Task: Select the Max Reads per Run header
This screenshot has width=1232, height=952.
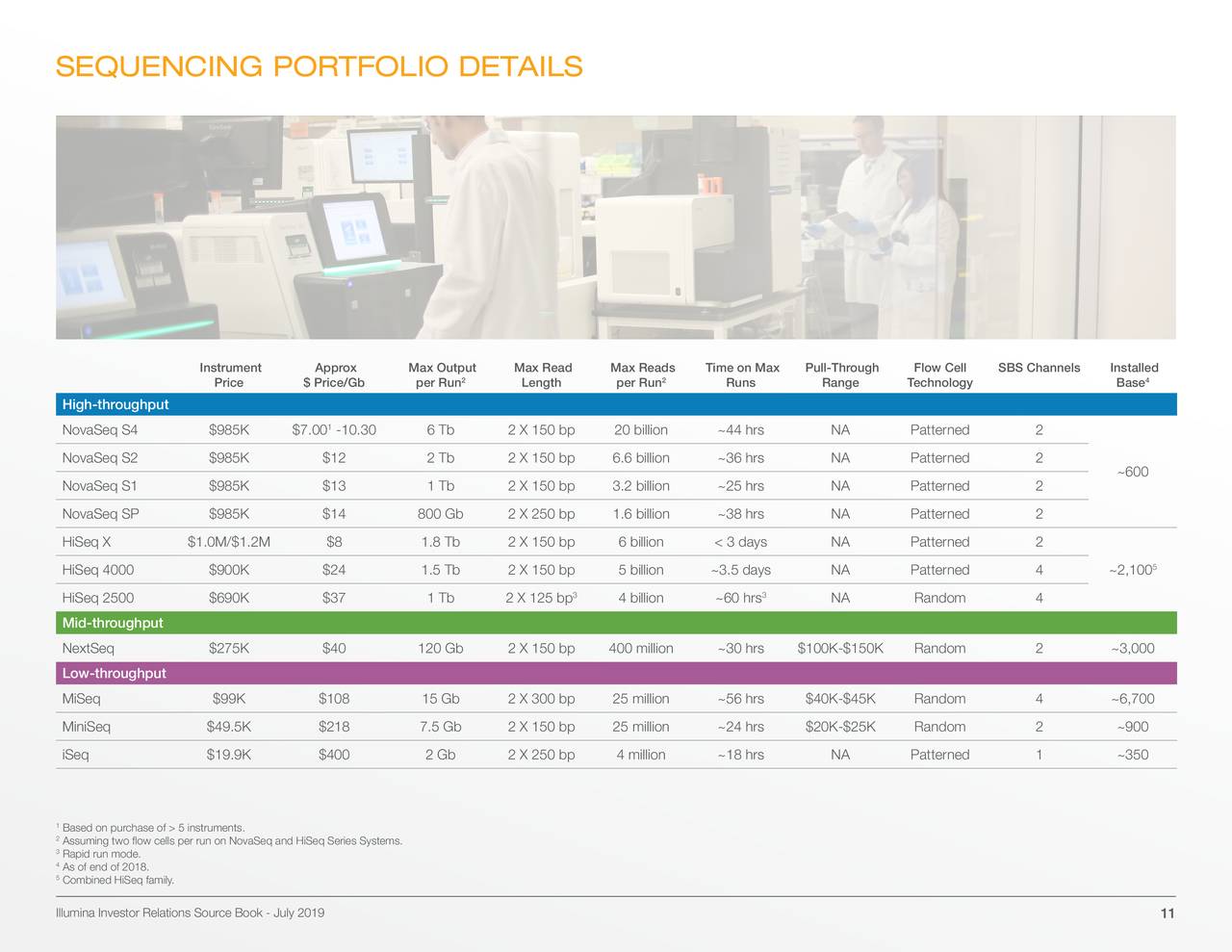Action: point(642,375)
